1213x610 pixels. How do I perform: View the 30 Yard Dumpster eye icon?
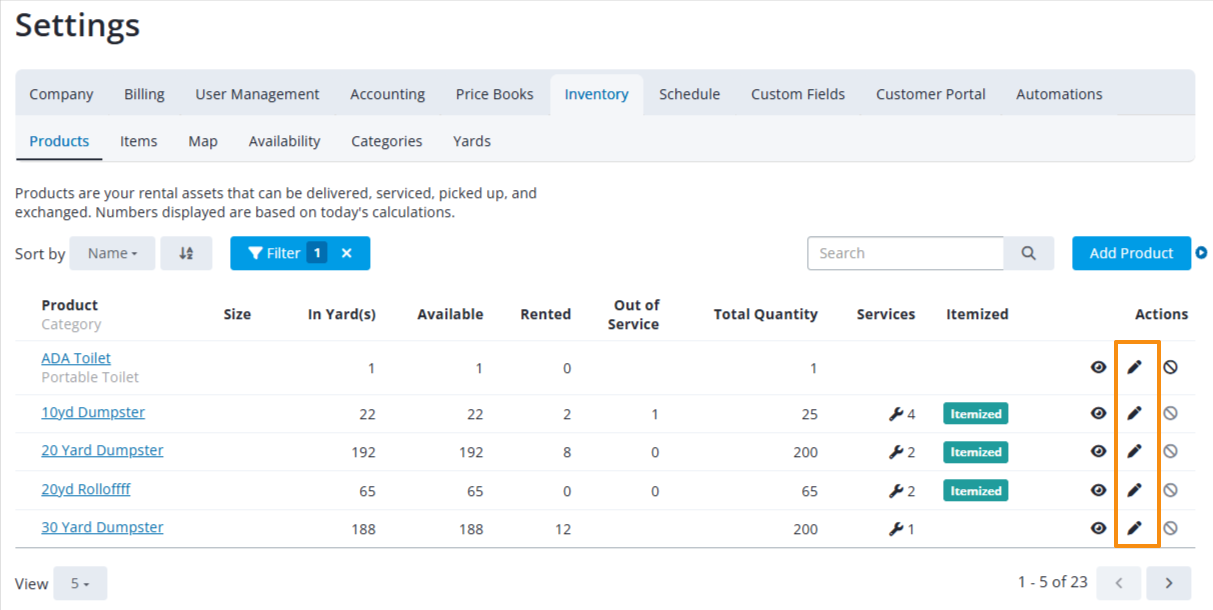click(x=1098, y=528)
